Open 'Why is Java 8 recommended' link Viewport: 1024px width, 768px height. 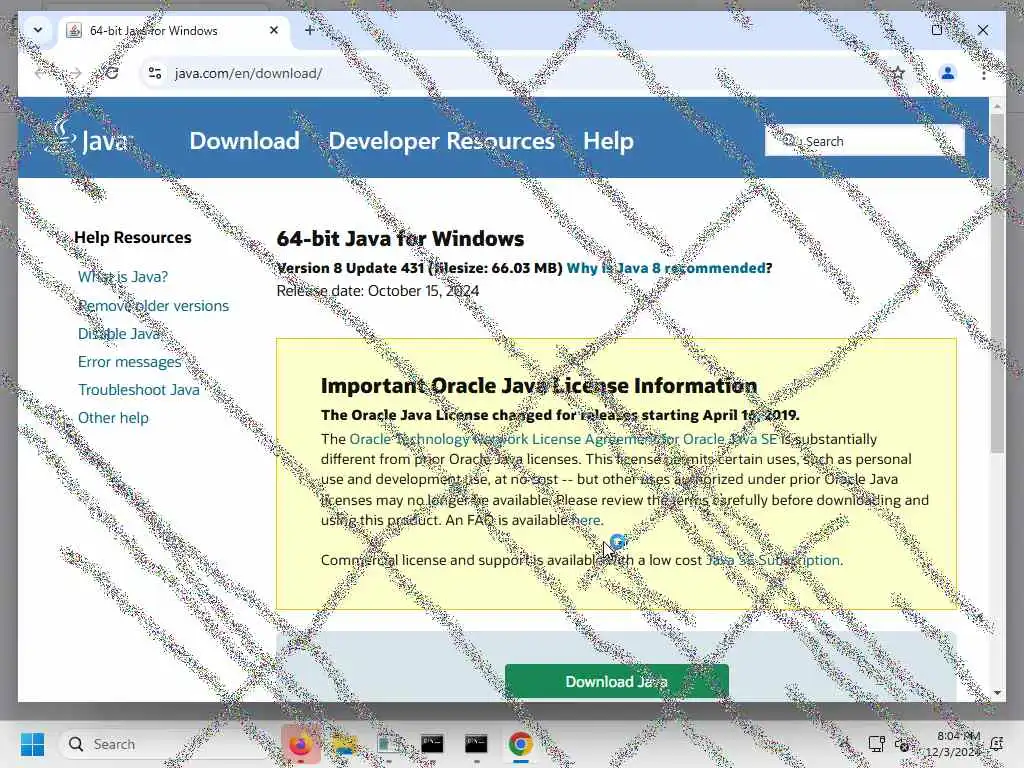[665, 268]
